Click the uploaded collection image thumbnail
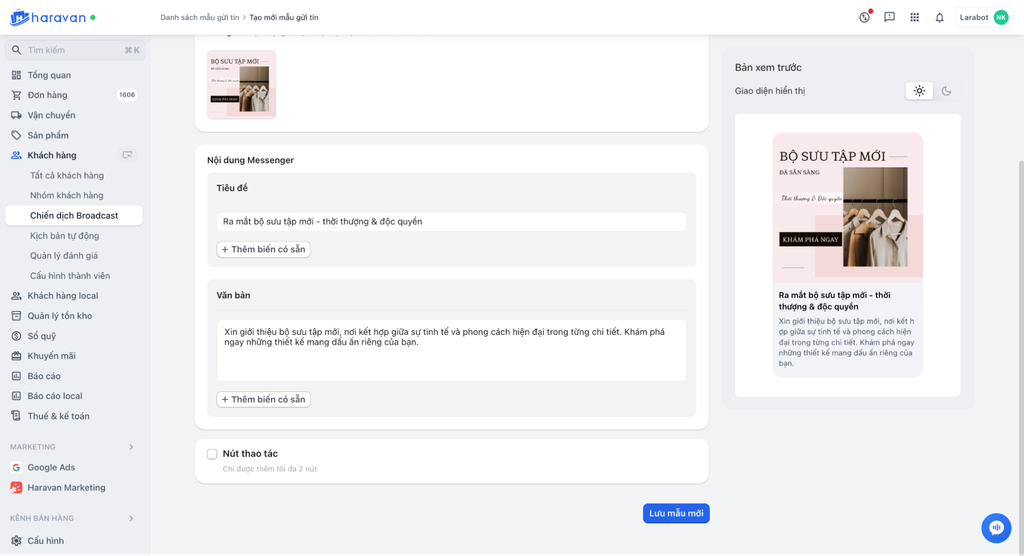Image resolution: width=1024 pixels, height=556 pixels. pos(241,85)
